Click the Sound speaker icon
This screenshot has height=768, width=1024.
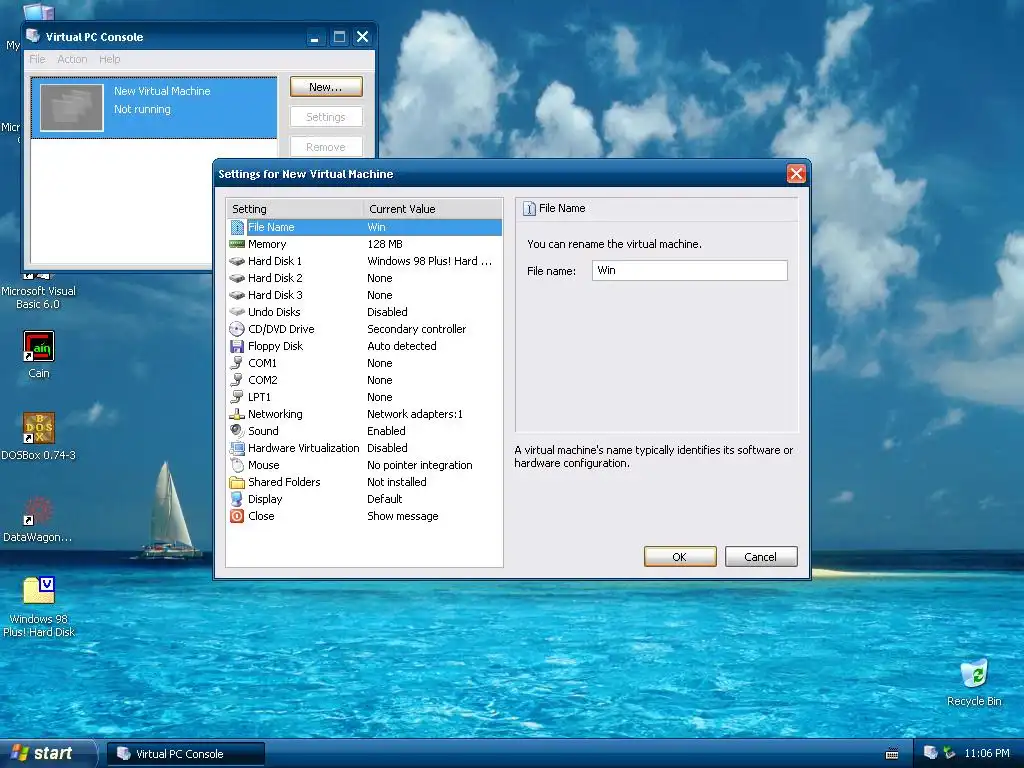[237, 431]
